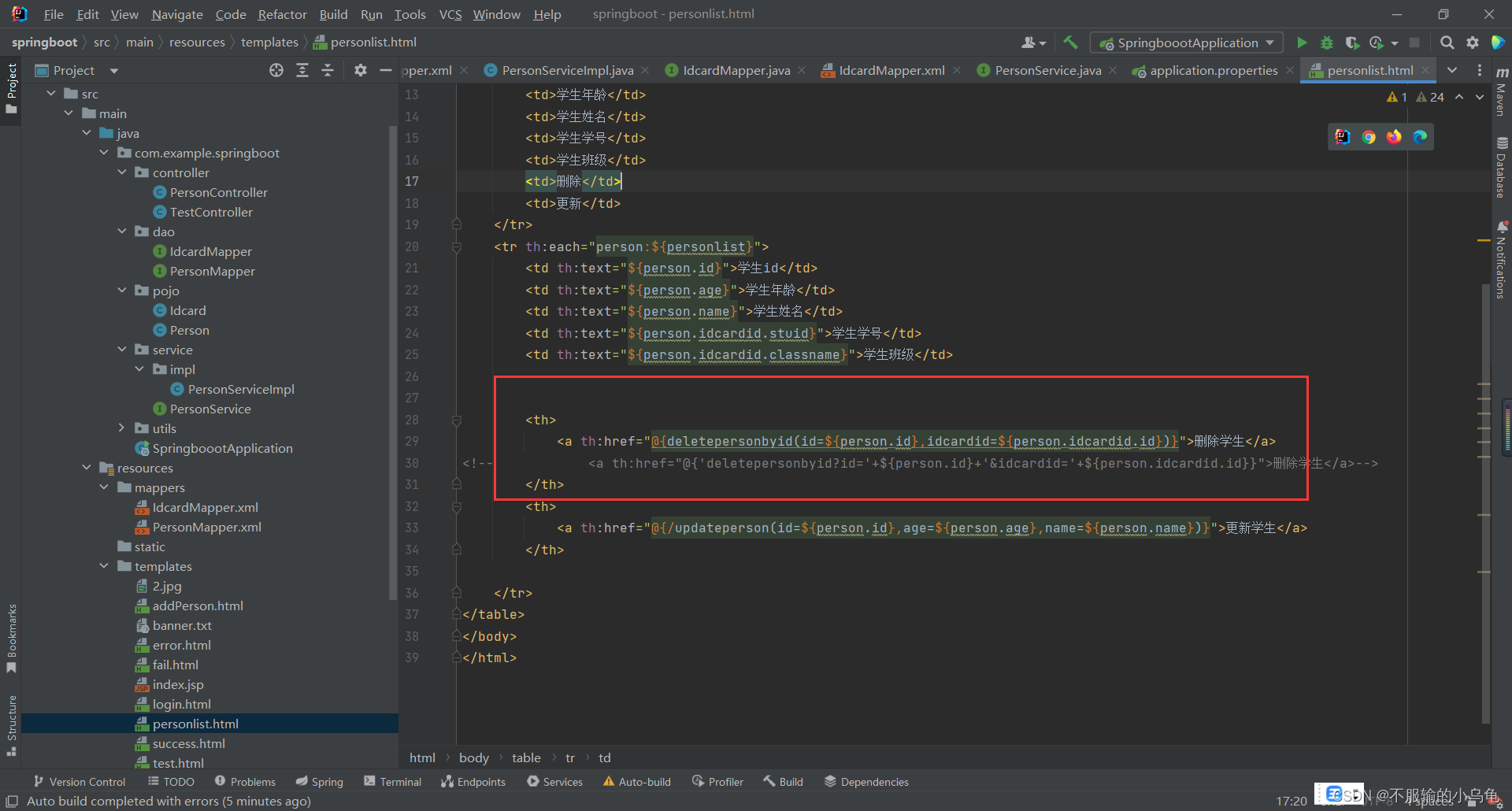Open Profiler tool window
This screenshot has width=1512, height=811.
[717, 782]
